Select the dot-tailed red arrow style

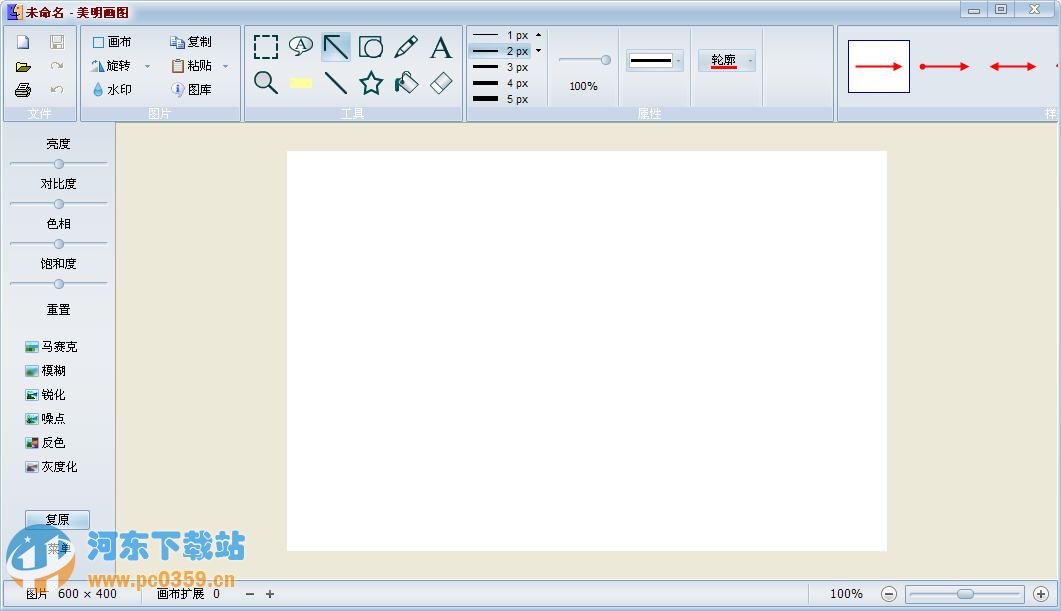point(945,66)
